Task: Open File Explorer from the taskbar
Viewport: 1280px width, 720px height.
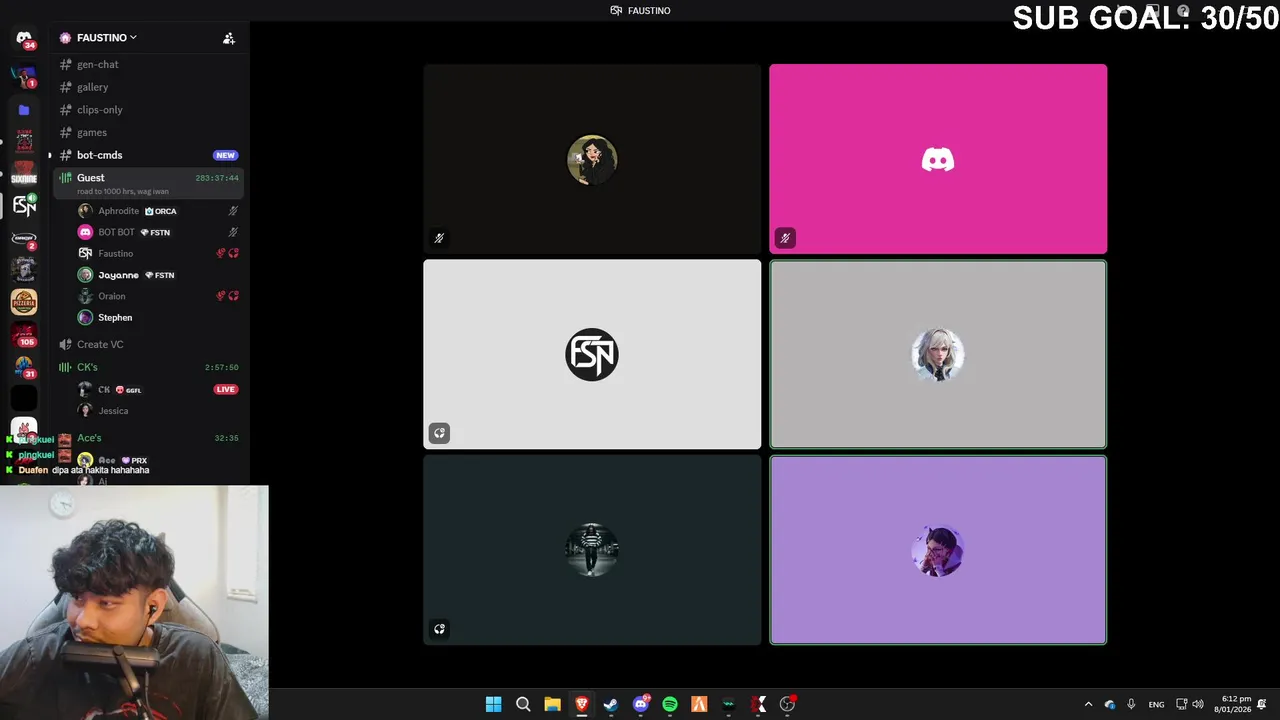Action: click(552, 704)
